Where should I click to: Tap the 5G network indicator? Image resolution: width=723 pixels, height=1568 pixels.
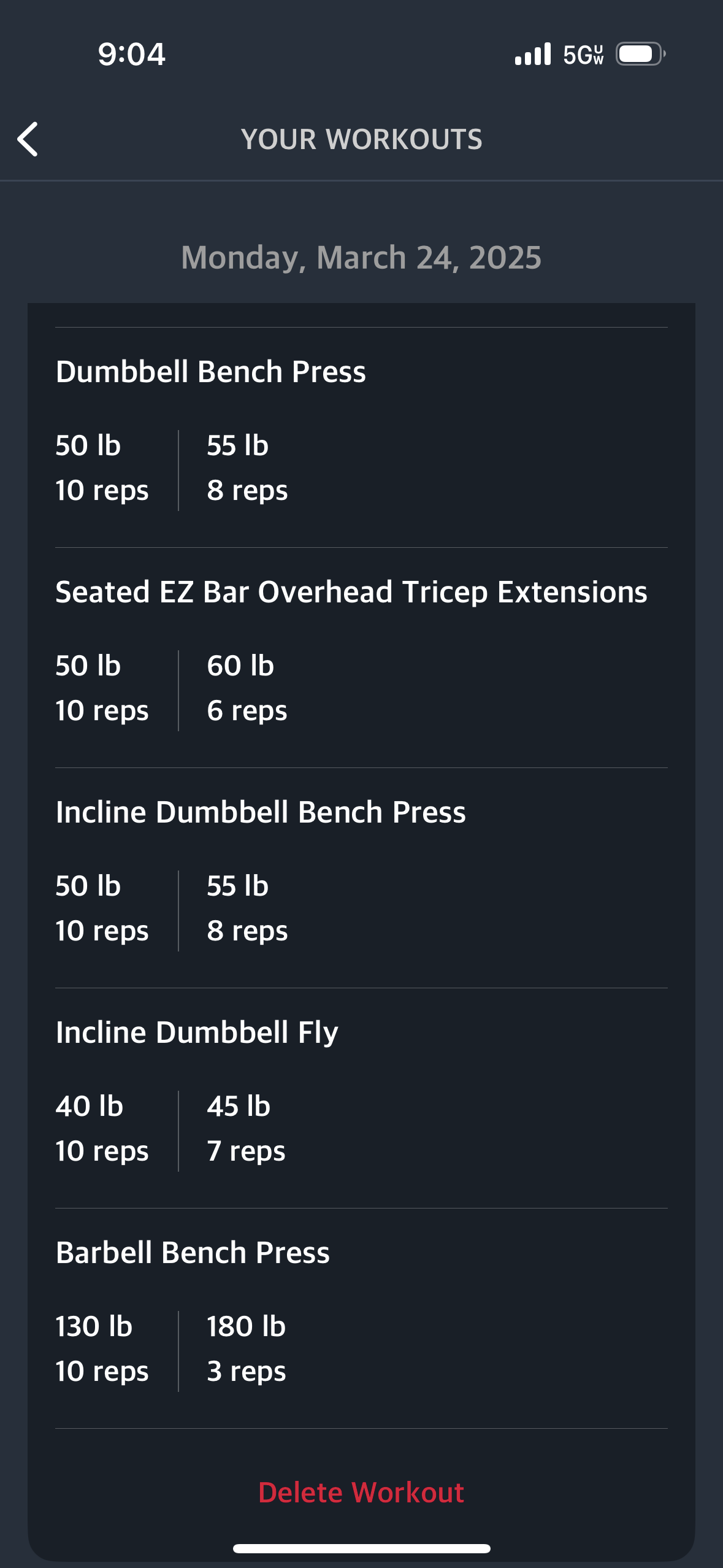coord(583,55)
